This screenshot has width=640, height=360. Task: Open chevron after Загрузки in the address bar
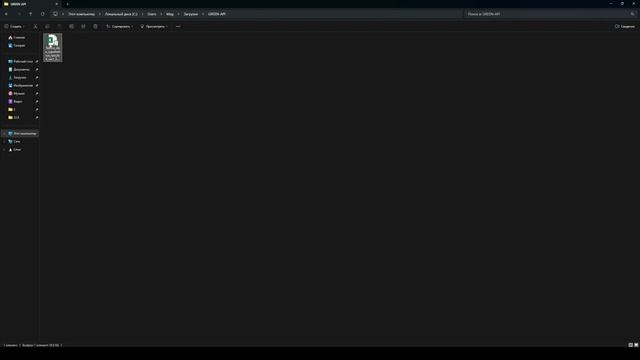point(203,14)
